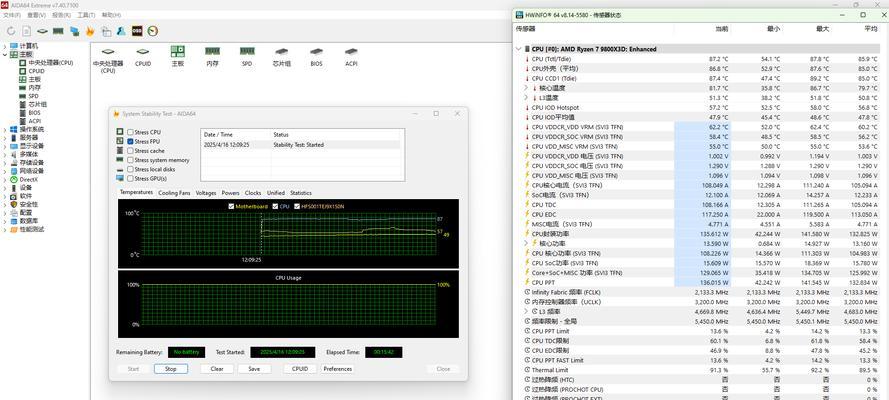The image size is (889, 400).
Task: Open BIOS large icon in main pane
Action: coord(316,57)
